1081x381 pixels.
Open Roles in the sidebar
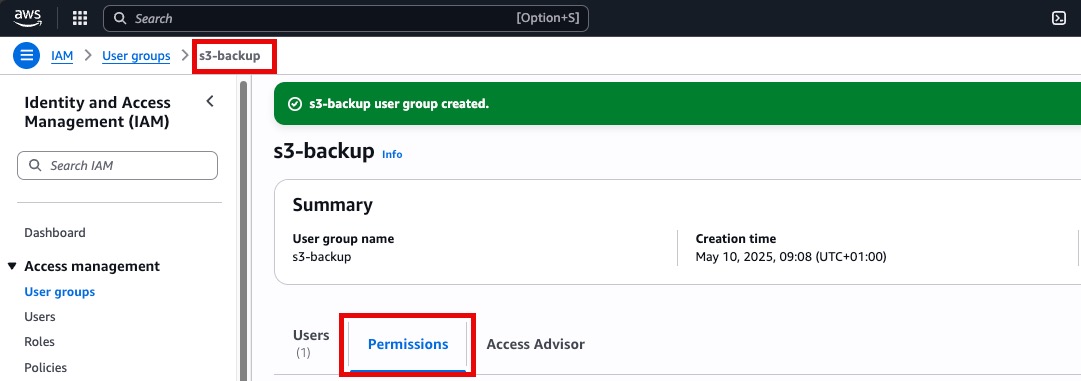tap(39, 342)
